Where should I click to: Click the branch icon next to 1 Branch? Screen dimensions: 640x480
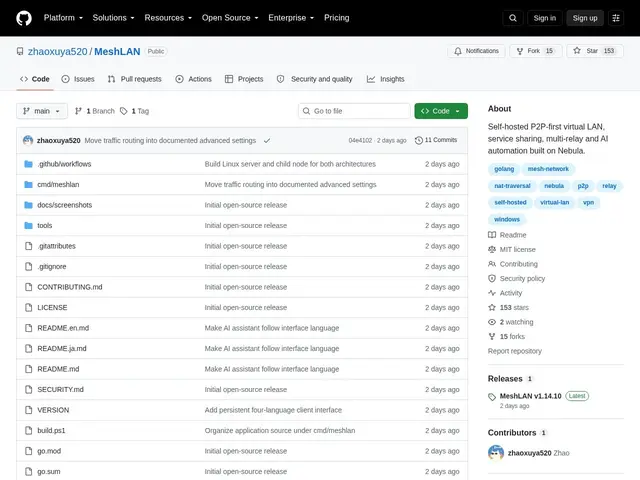click(x=78, y=111)
